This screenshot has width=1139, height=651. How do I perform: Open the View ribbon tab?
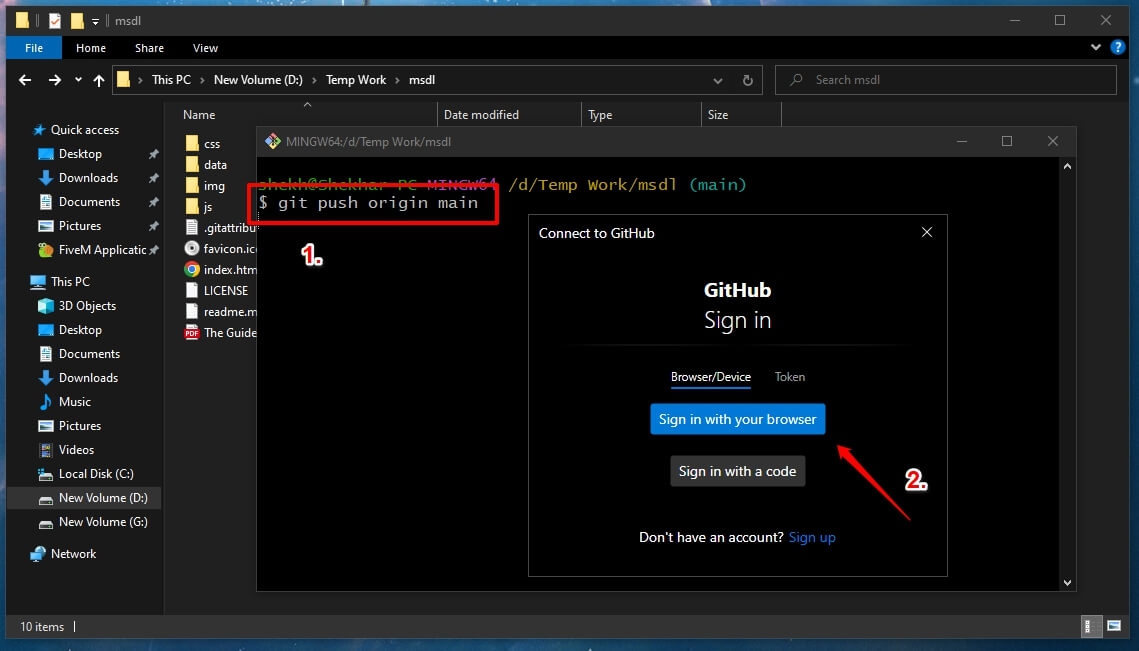(x=205, y=48)
